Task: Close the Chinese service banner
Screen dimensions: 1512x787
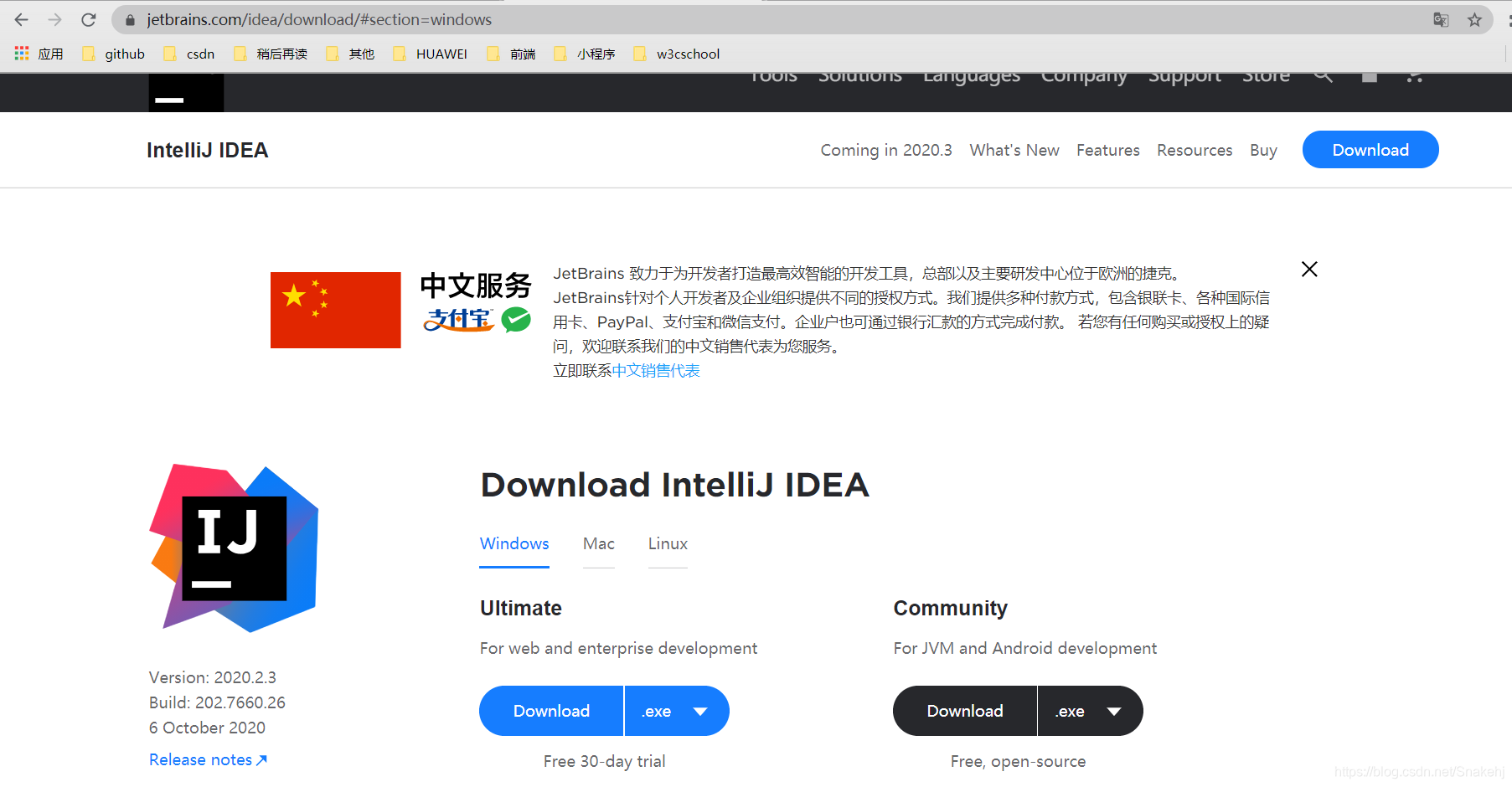Action: click(1309, 269)
